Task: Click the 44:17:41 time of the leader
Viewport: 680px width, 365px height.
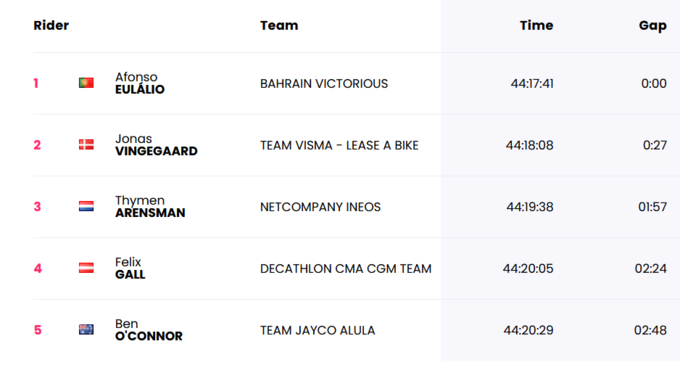Action: pyautogui.click(x=532, y=83)
